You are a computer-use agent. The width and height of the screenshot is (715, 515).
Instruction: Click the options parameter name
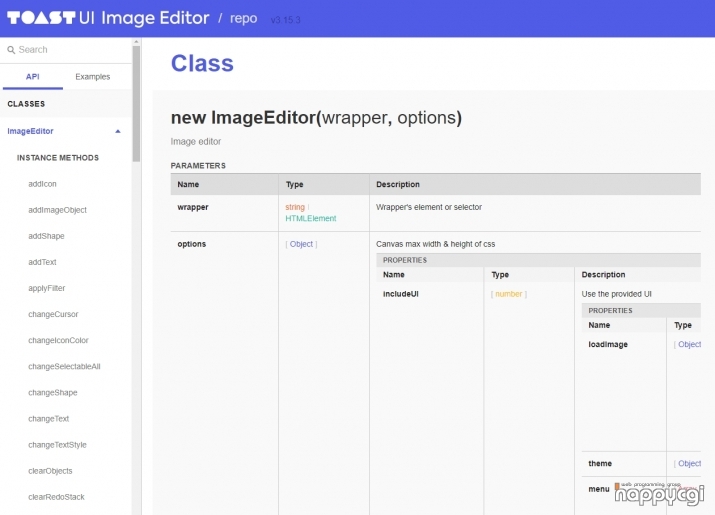point(192,244)
